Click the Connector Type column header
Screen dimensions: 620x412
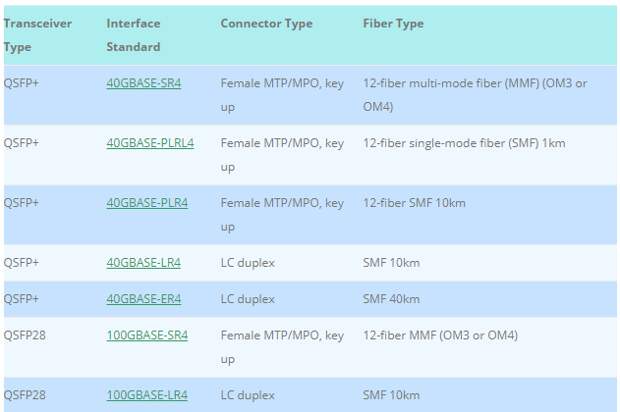coord(267,24)
